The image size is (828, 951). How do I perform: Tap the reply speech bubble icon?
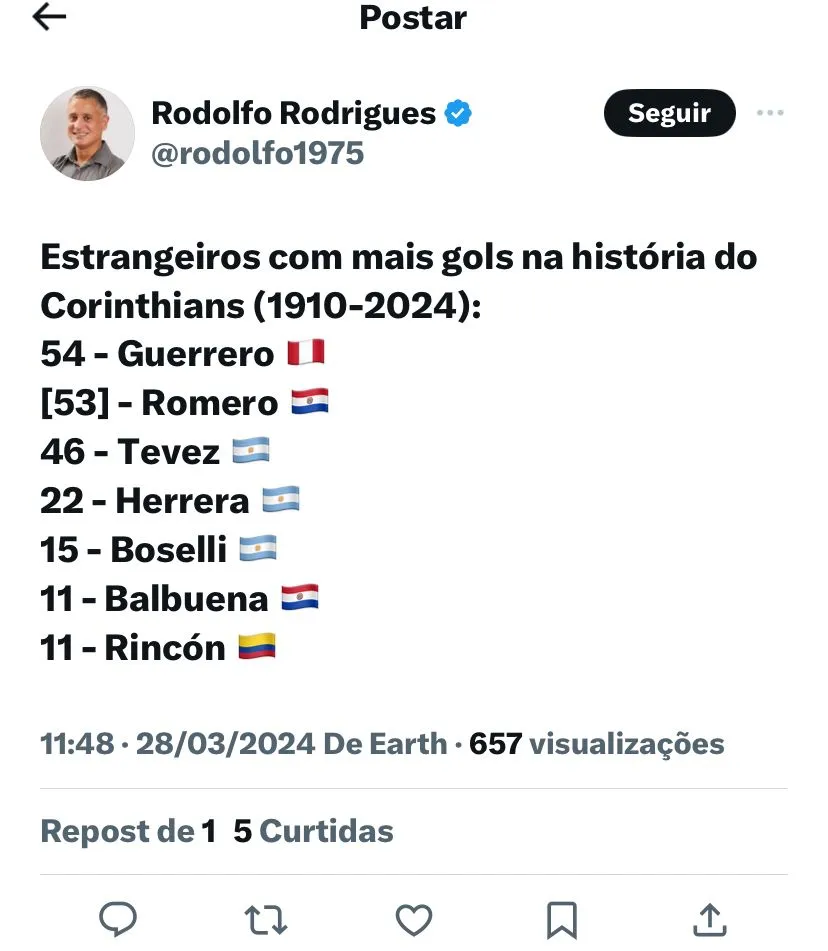coord(118,919)
